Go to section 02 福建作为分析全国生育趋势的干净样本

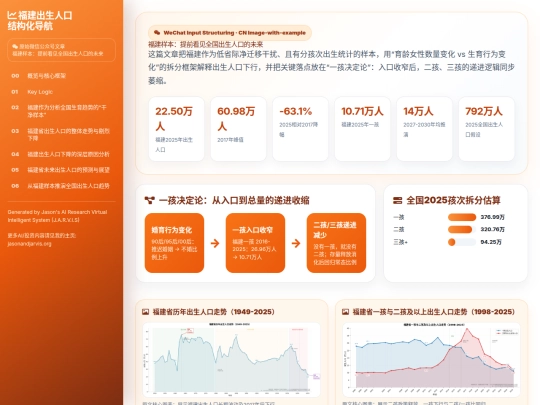click(x=61, y=111)
